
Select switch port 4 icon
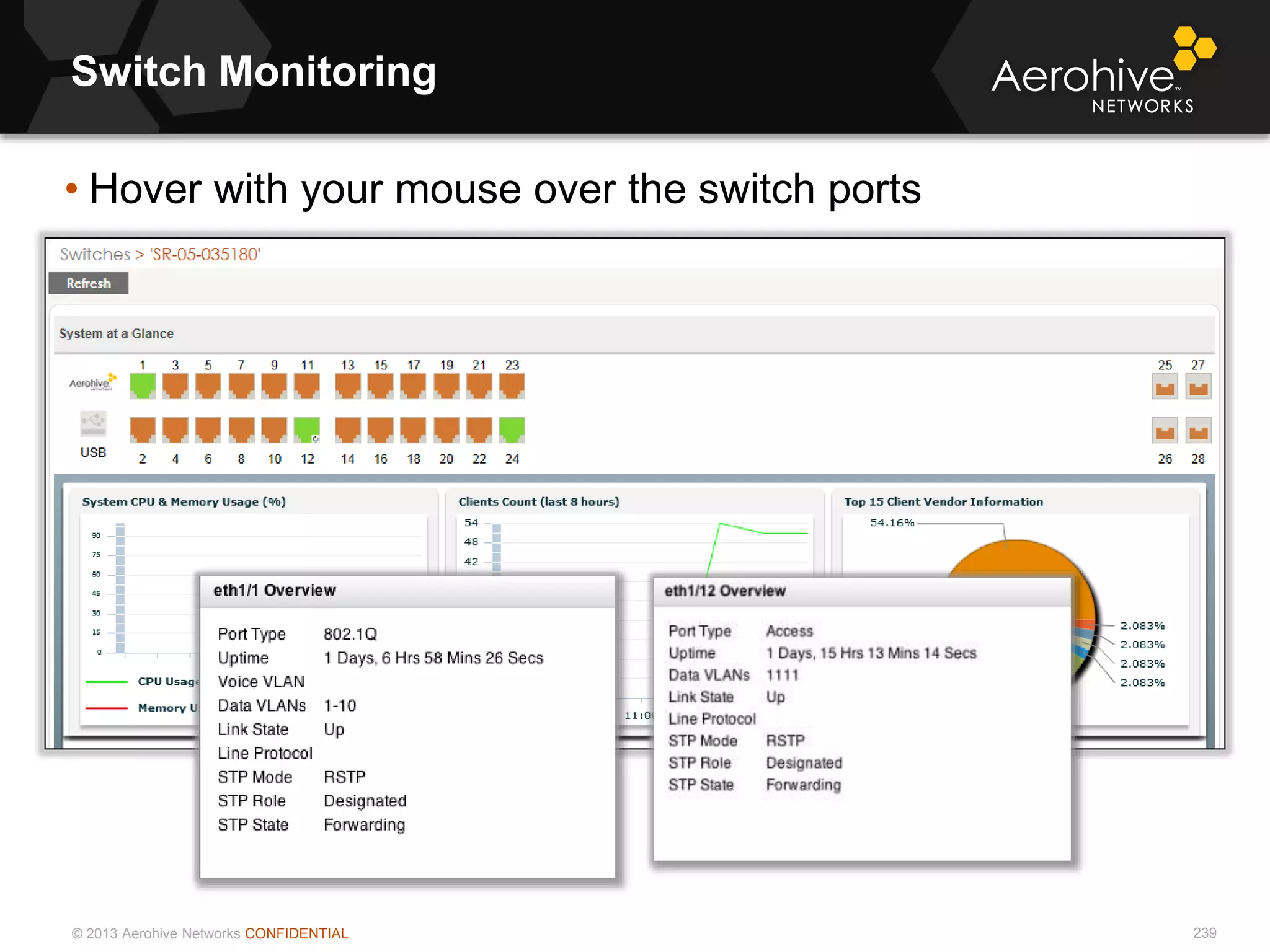click(175, 430)
